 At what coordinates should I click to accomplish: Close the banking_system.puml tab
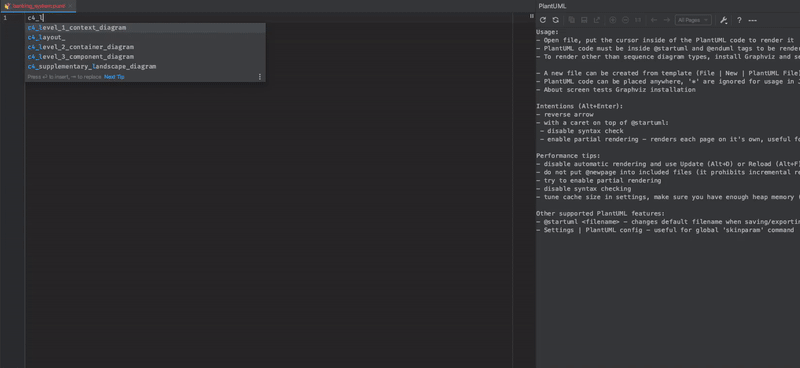[70, 6]
